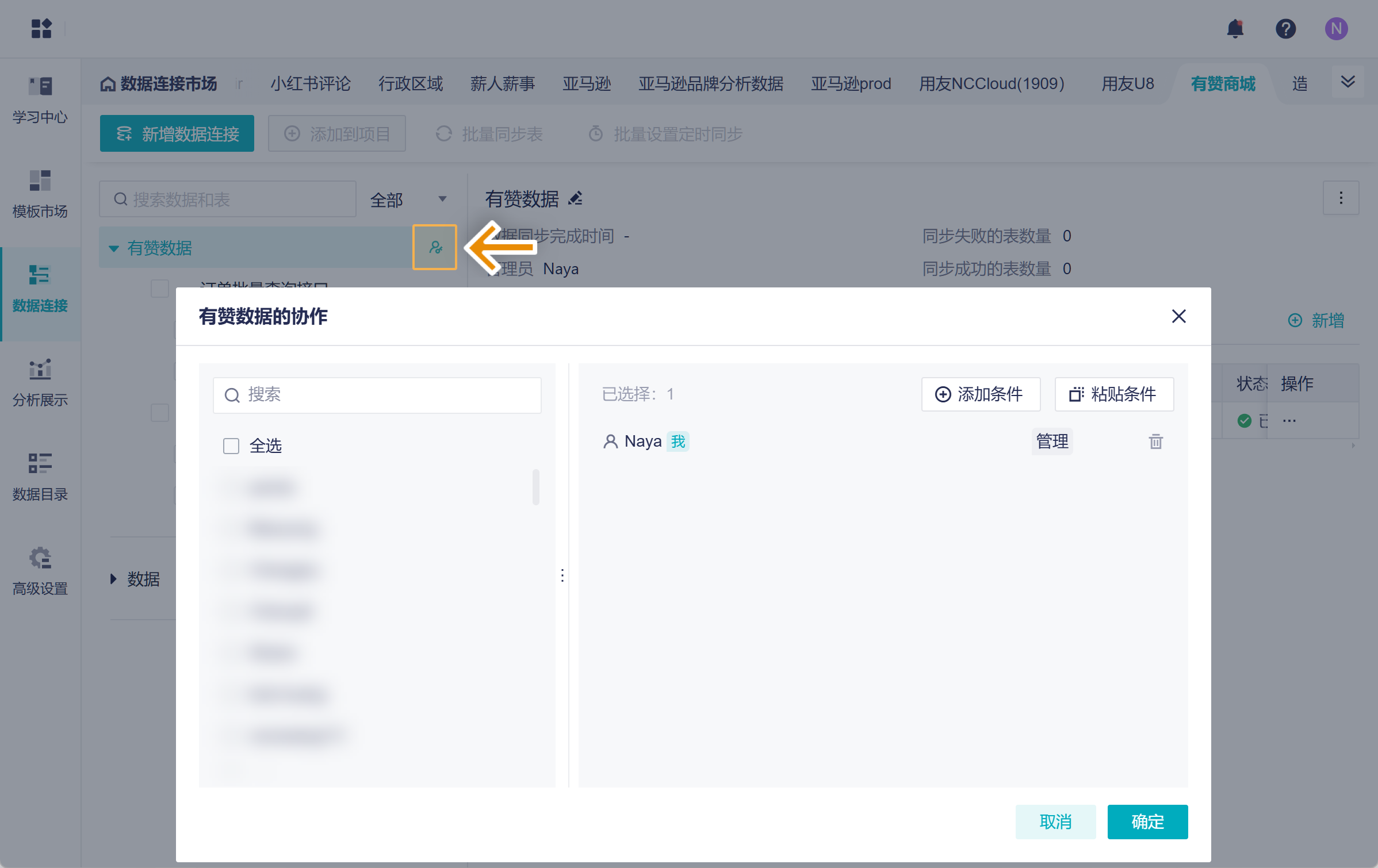
Task: Expand the tab overflow chevron
Action: tap(1348, 82)
